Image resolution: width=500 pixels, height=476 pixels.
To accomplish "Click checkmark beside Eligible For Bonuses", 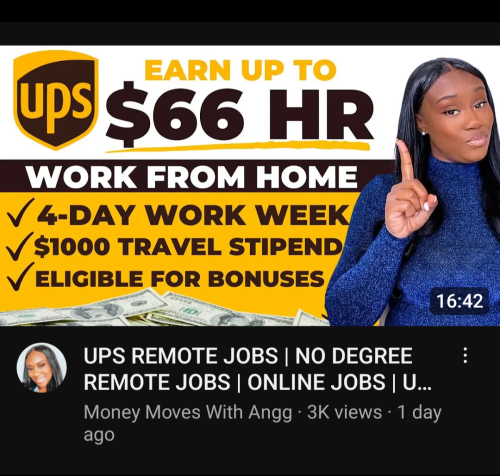I will coord(20,276).
